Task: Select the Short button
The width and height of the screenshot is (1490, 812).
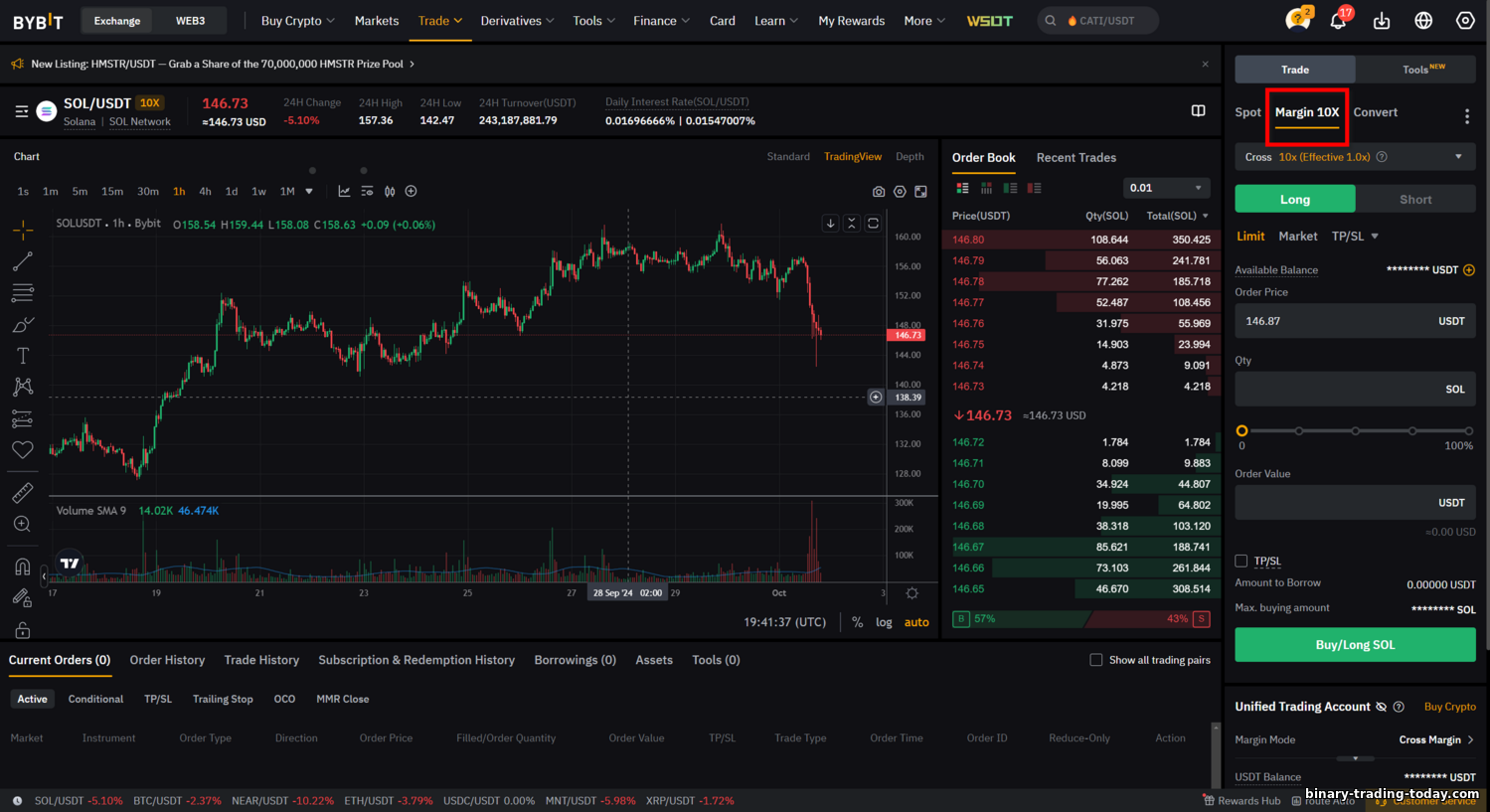Action: (1415, 200)
